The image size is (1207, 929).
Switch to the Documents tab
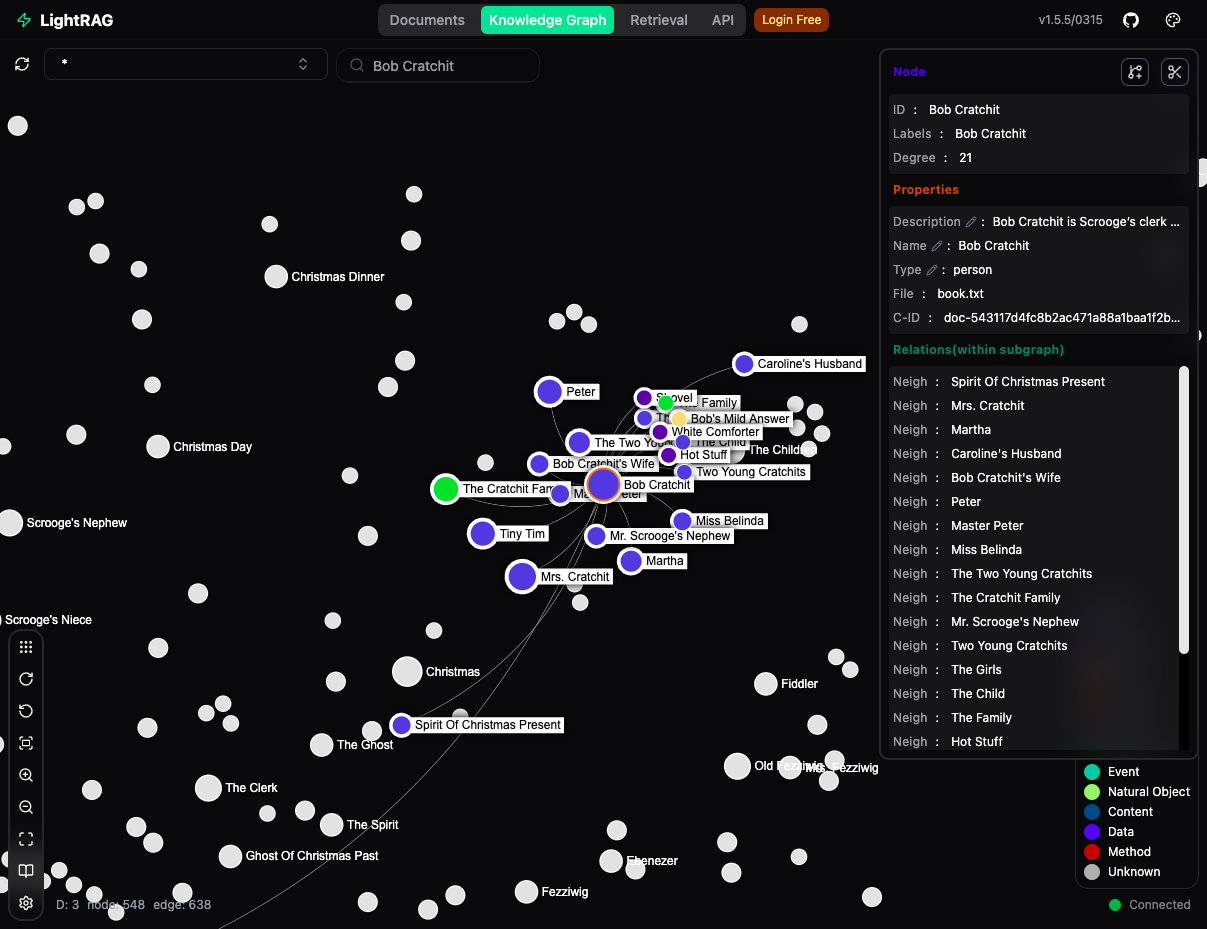427,20
